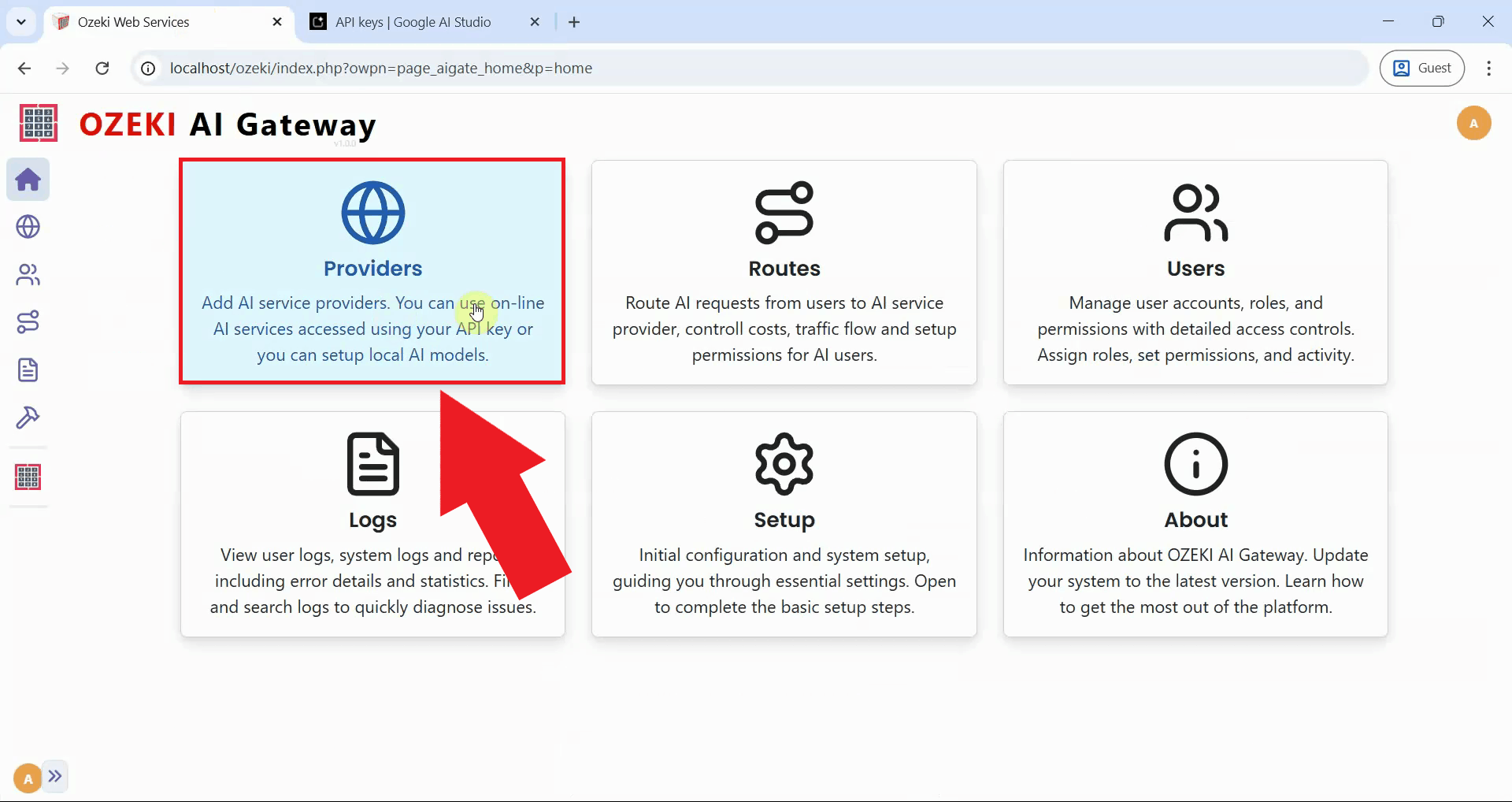The image size is (1512, 802).
Task: Click the orange A avatar at bottom left
Action: 26,777
